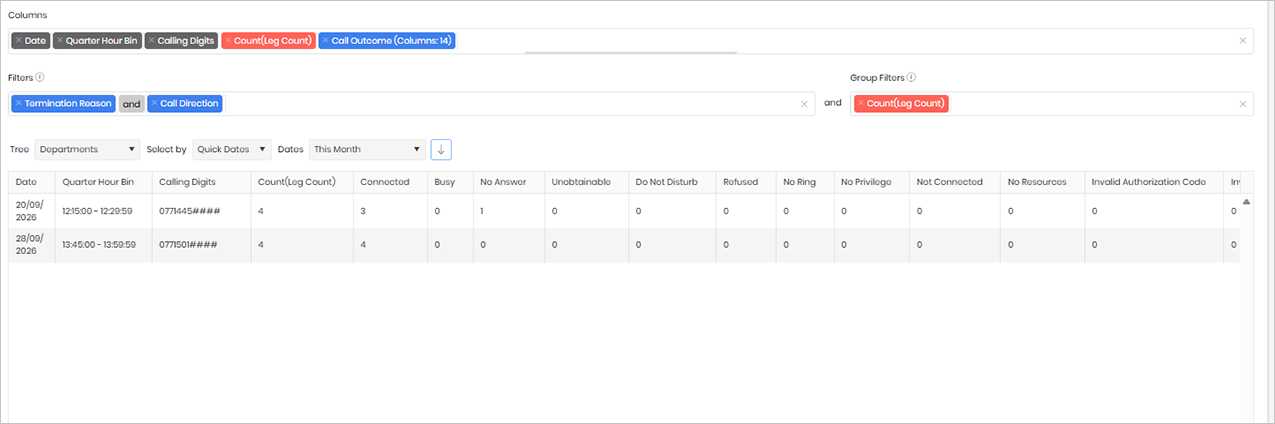Click the Connected value 3
The height and width of the screenshot is (424, 1275).
(363, 211)
